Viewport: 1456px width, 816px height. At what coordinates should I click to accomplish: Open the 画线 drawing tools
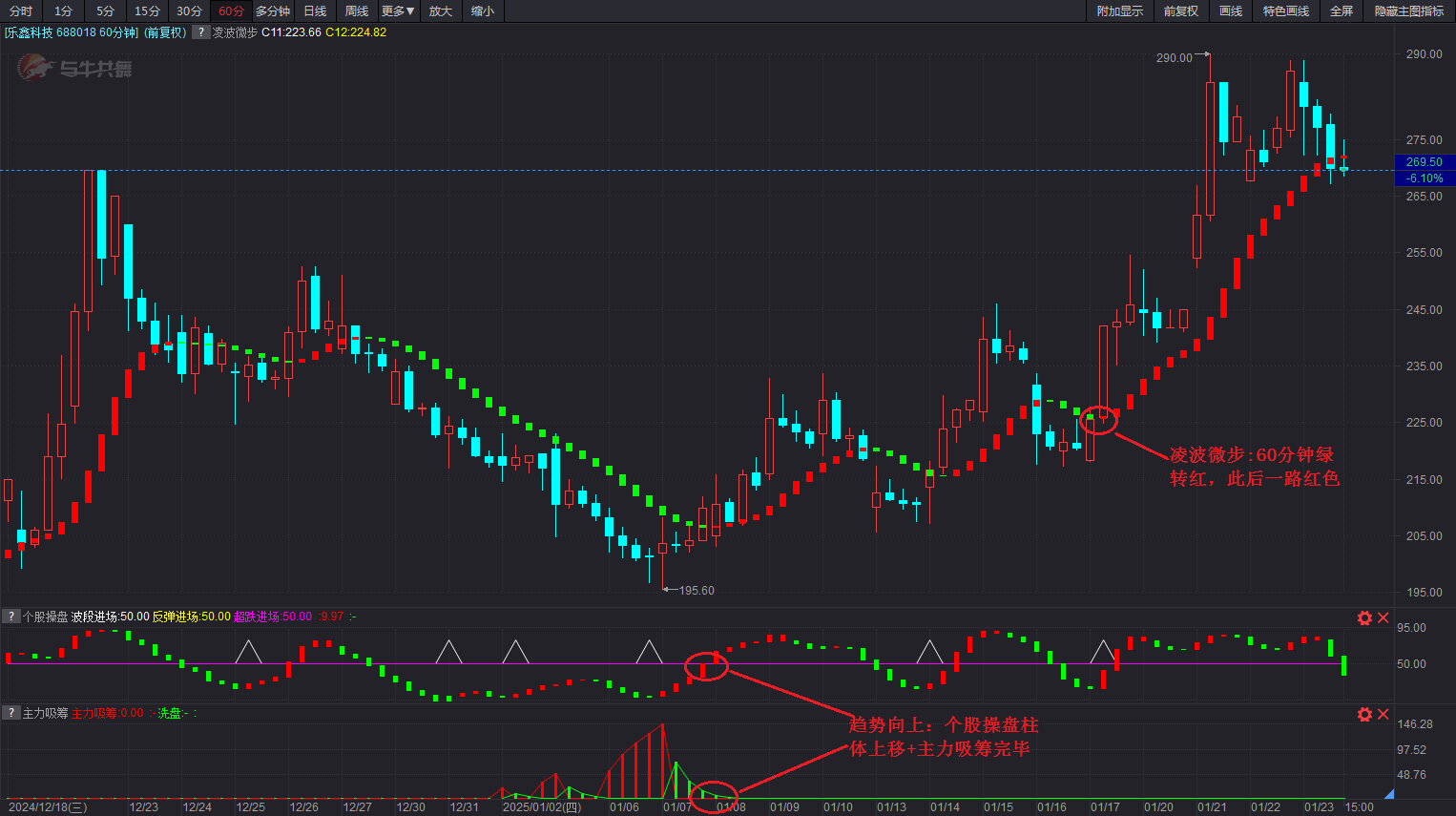[1231, 11]
